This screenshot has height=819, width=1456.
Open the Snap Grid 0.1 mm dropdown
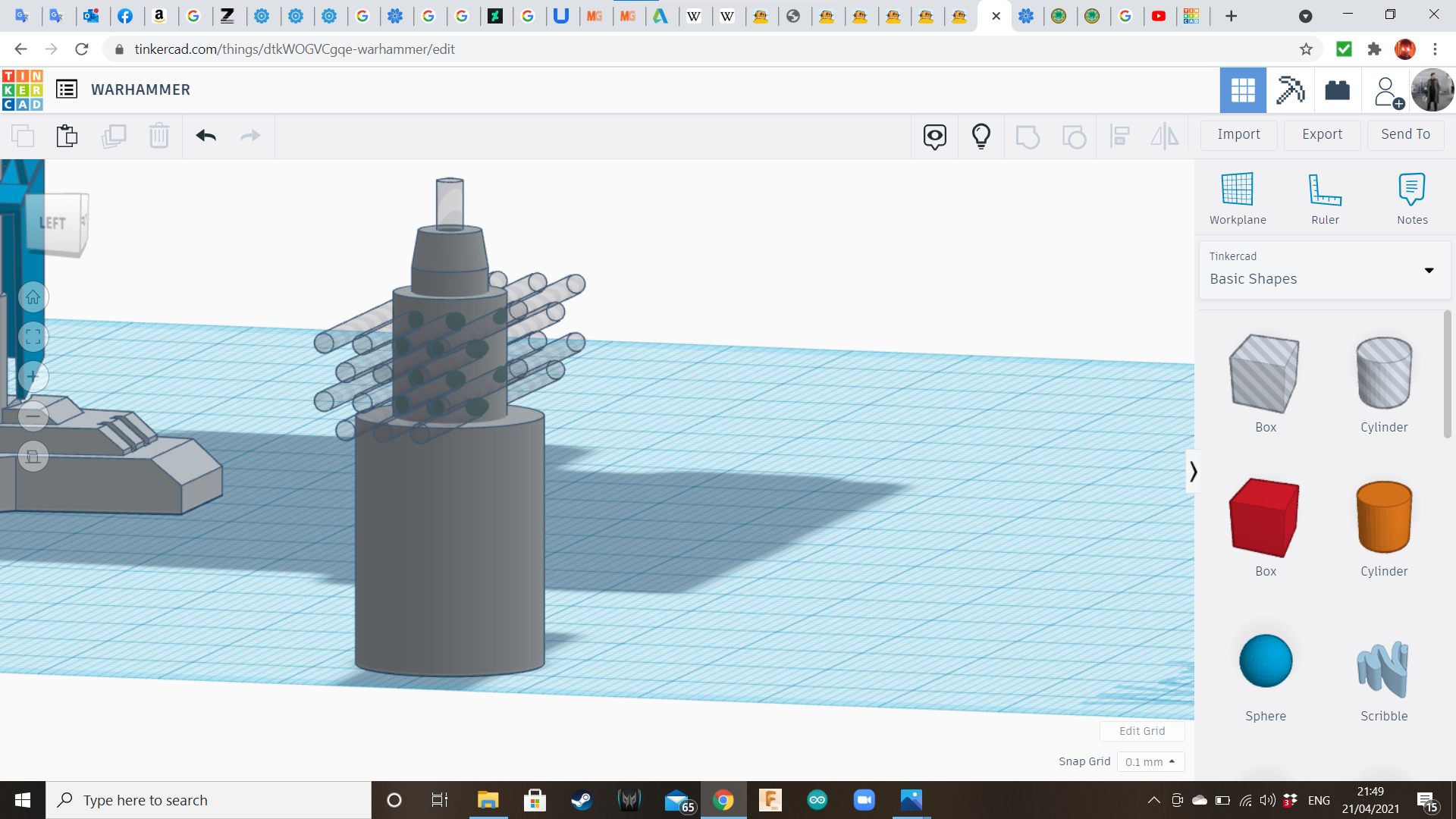click(x=1150, y=761)
